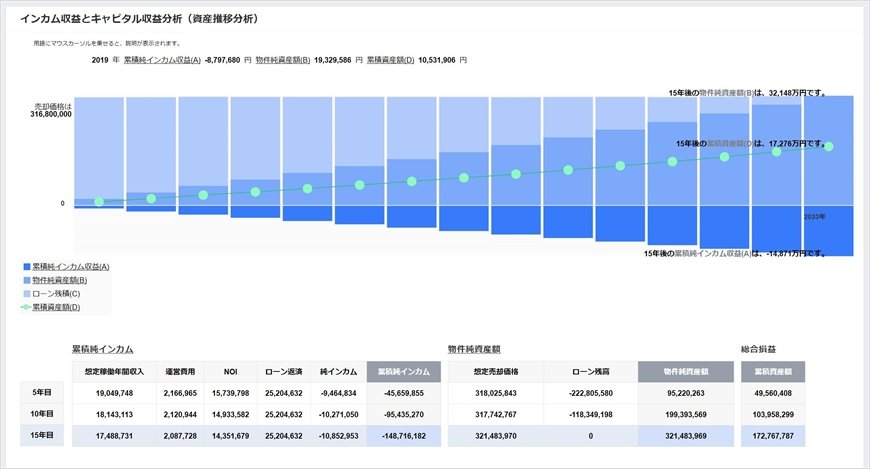Image resolution: width=870 pixels, height=469 pixels.
Task: Toggle 累積資産額(D) series via legend label
Action: [x=58, y=307]
